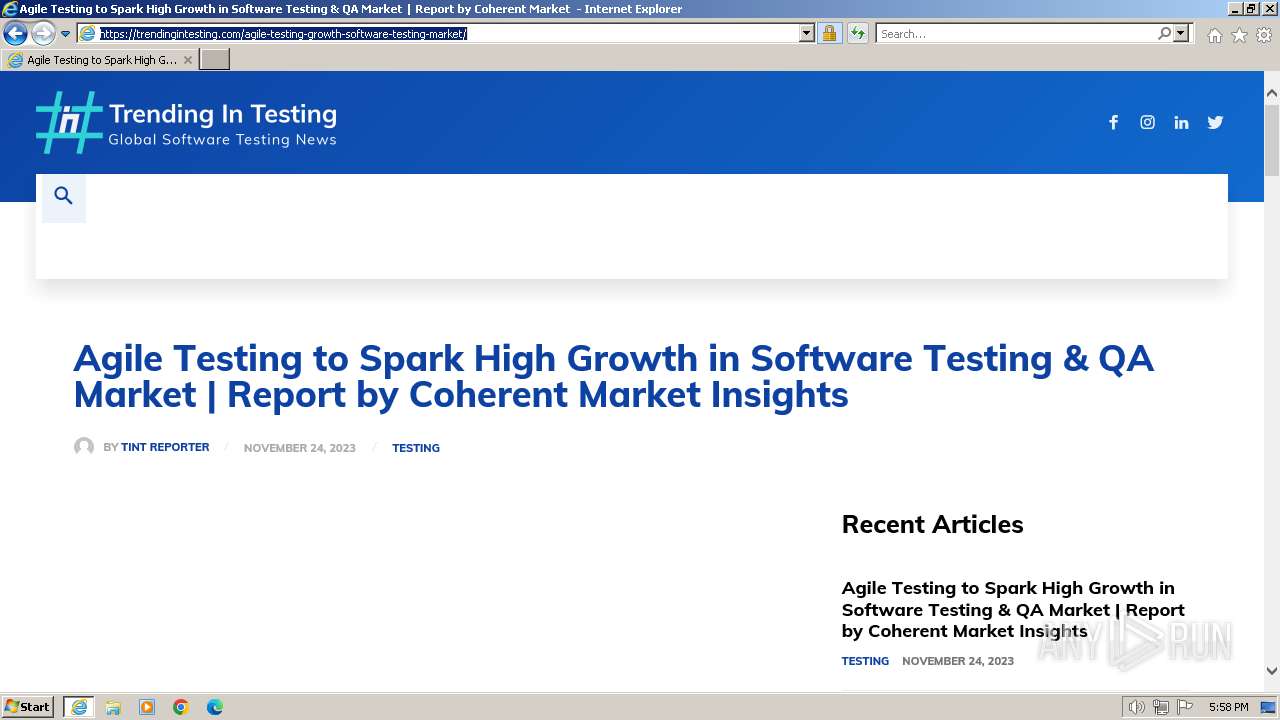Click the refresh page icon
Viewport: 1280px width, 720px height.
coord(857,33)
